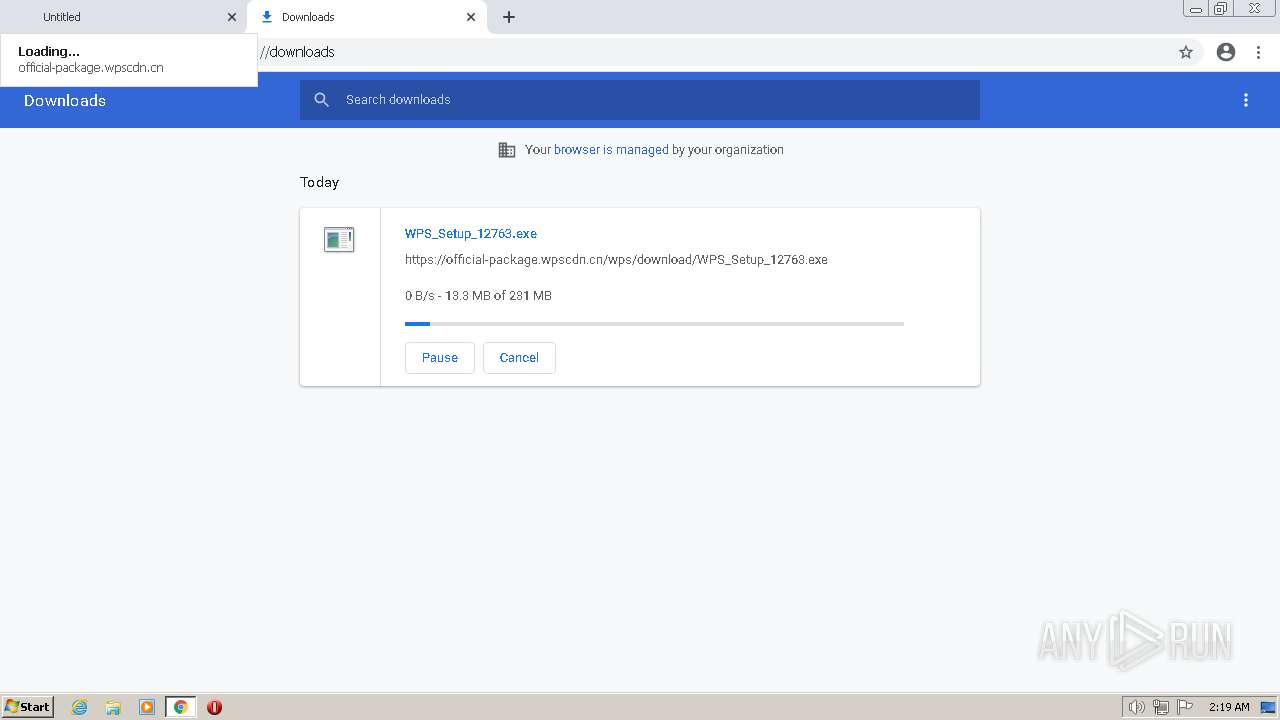Pause the WPS_Setup download
Viewport: 1280px width, 720px height.
point(440,358)
